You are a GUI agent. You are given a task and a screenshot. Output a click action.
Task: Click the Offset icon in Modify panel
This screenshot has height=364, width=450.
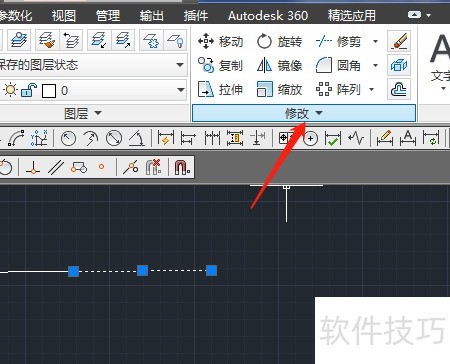[x=399, y=89]
